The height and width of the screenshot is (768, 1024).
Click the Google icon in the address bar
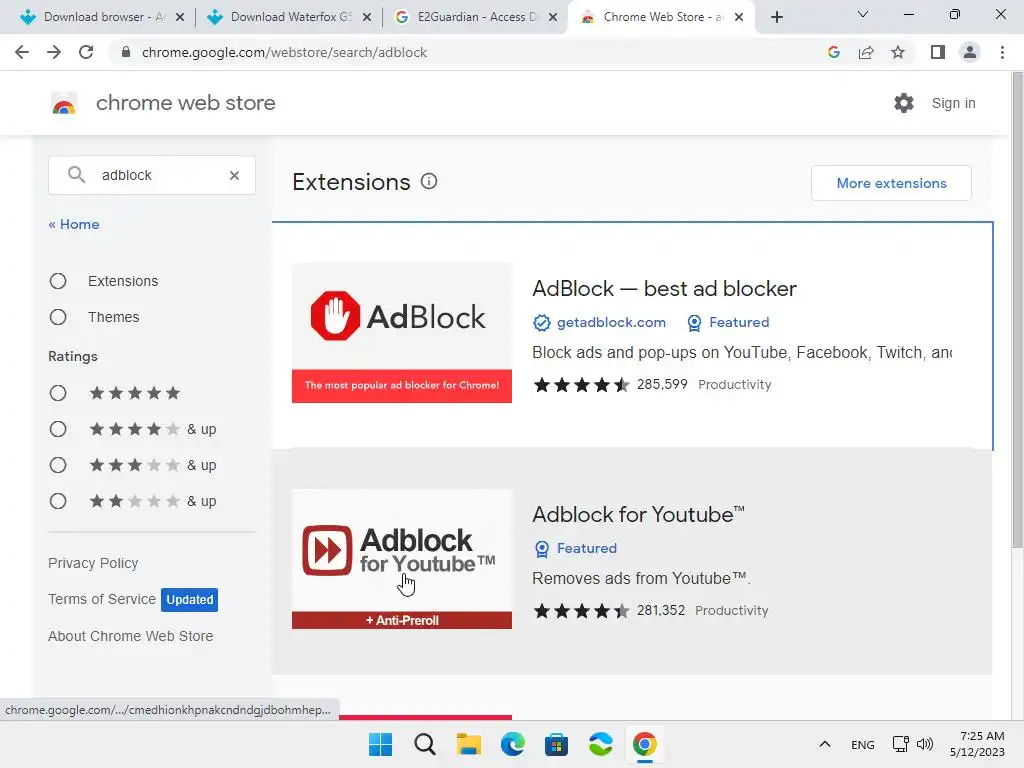833,52
